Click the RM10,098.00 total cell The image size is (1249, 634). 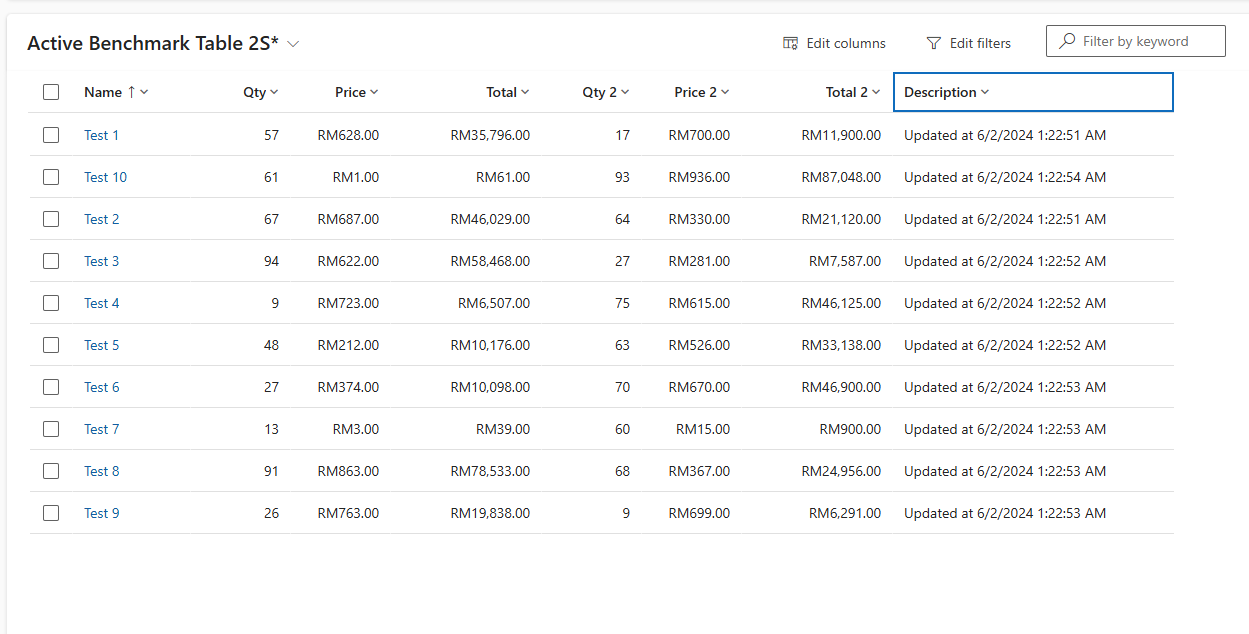click(x=490, y=387)
